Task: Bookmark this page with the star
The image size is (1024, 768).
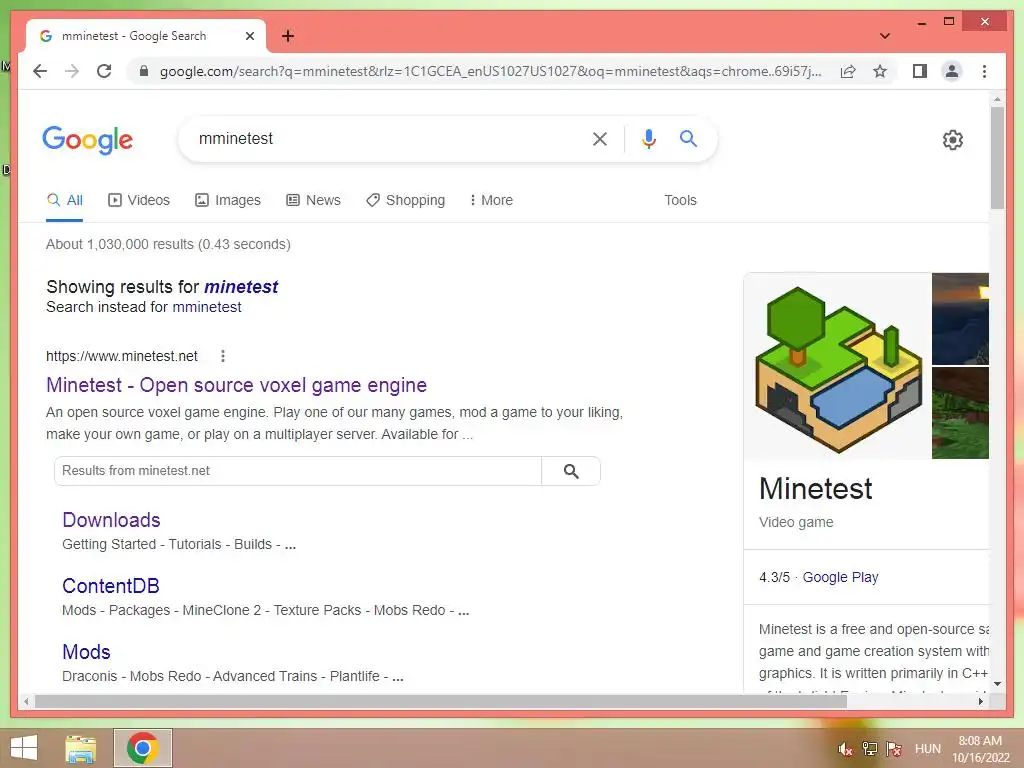Action: (x=880, y=71)
